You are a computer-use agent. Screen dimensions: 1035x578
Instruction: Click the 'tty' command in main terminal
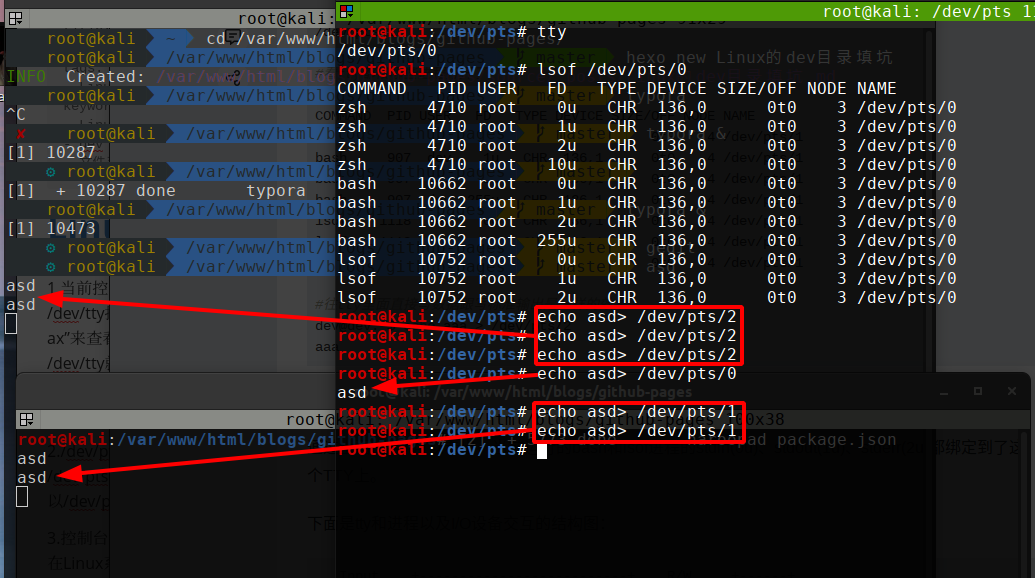[x=552, y=31]
